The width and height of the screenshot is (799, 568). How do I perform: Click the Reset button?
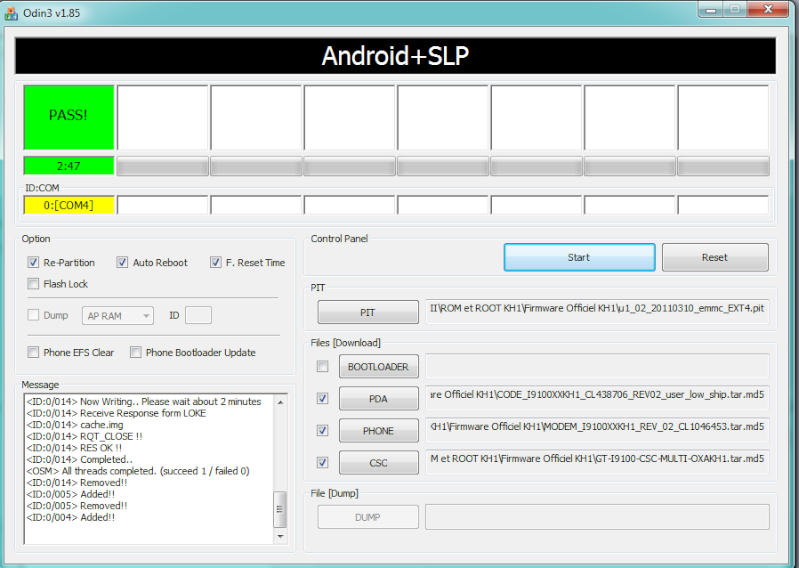coord(715,257)
